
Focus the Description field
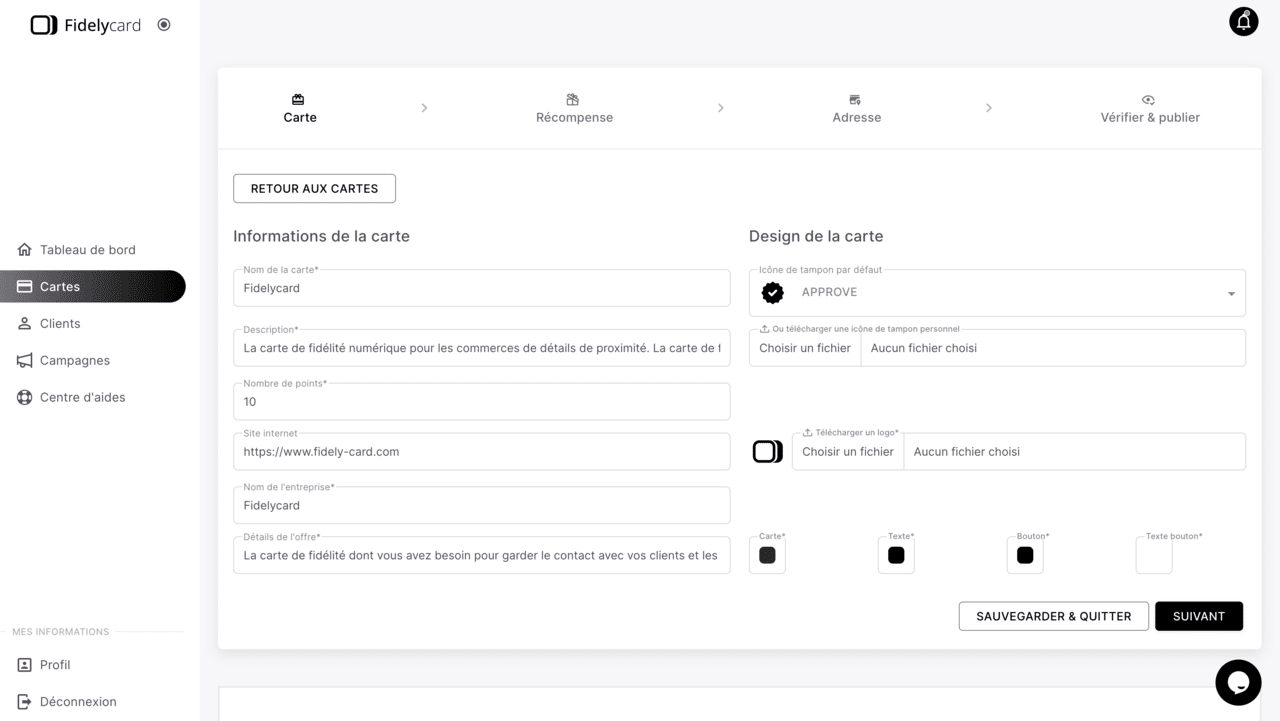coord(482,348)
